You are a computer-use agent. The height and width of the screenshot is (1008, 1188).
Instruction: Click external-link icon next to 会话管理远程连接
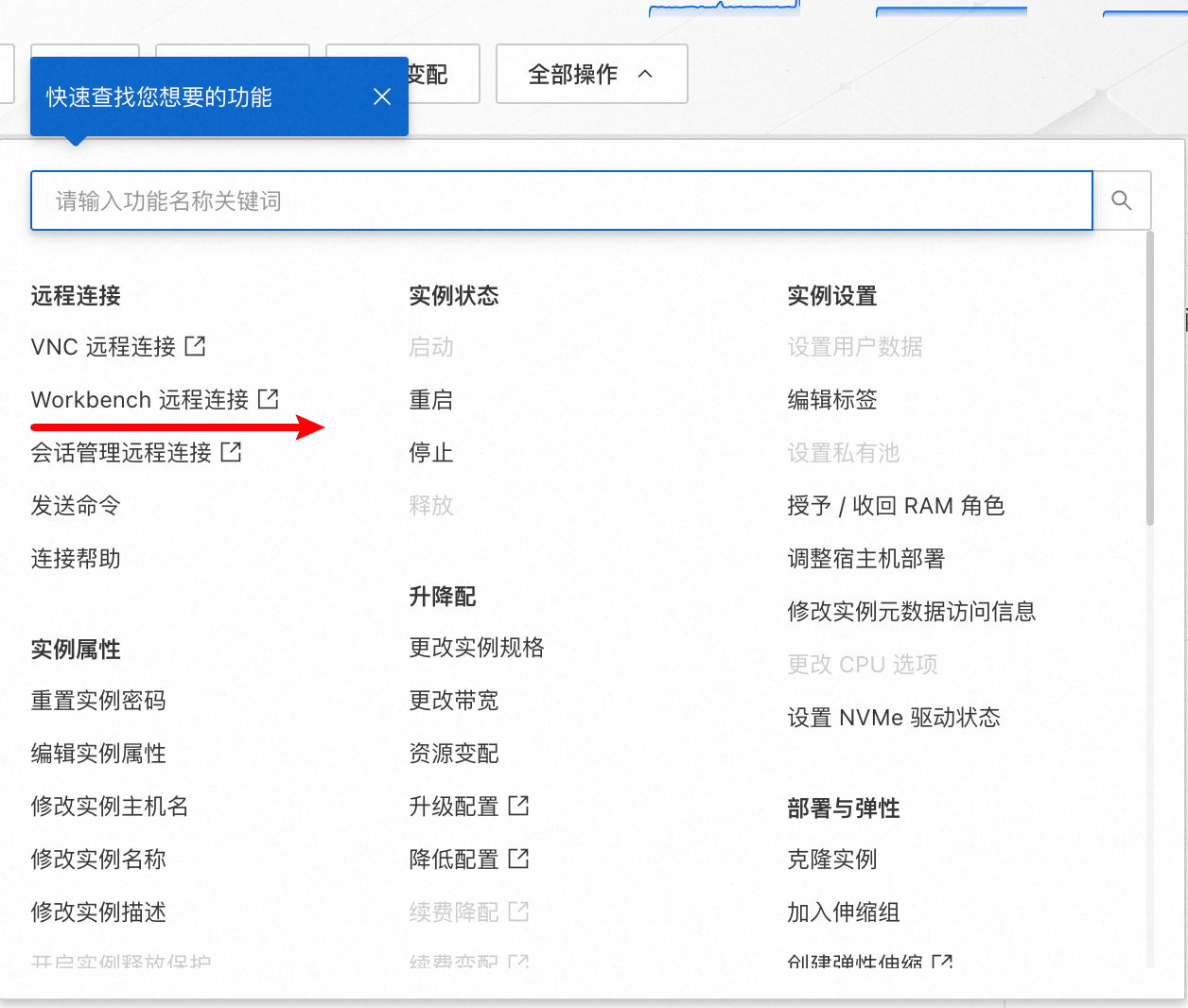(231, 452)
